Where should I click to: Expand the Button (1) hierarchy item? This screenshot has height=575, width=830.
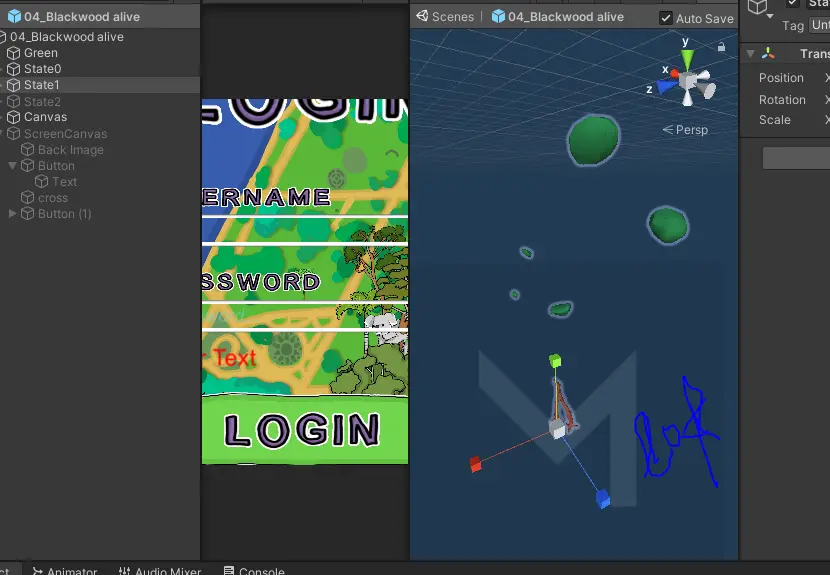pyautogui.click(x=12, y=214)
